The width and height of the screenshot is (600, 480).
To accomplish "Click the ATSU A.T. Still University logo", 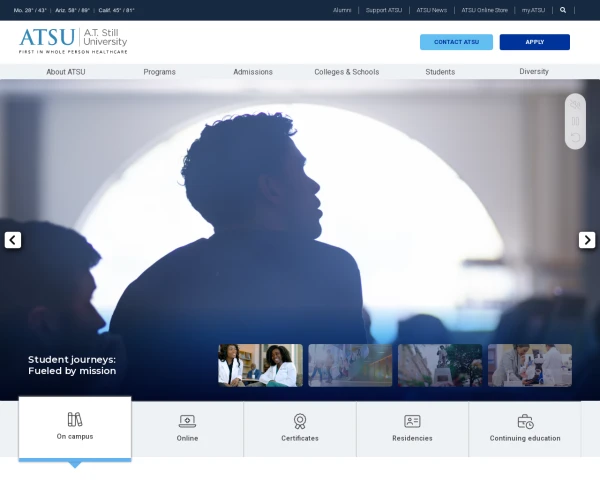I will coord(73,41).
